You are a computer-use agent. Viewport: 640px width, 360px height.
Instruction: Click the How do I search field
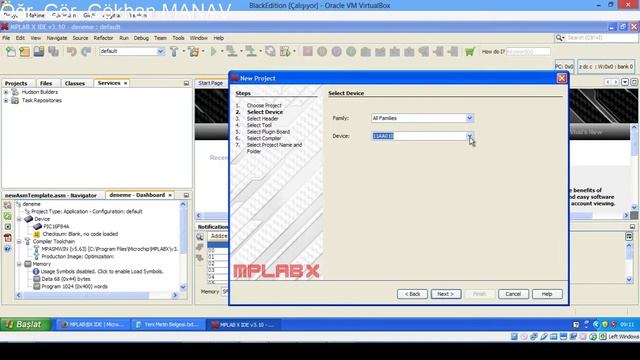tap(528, 52)
